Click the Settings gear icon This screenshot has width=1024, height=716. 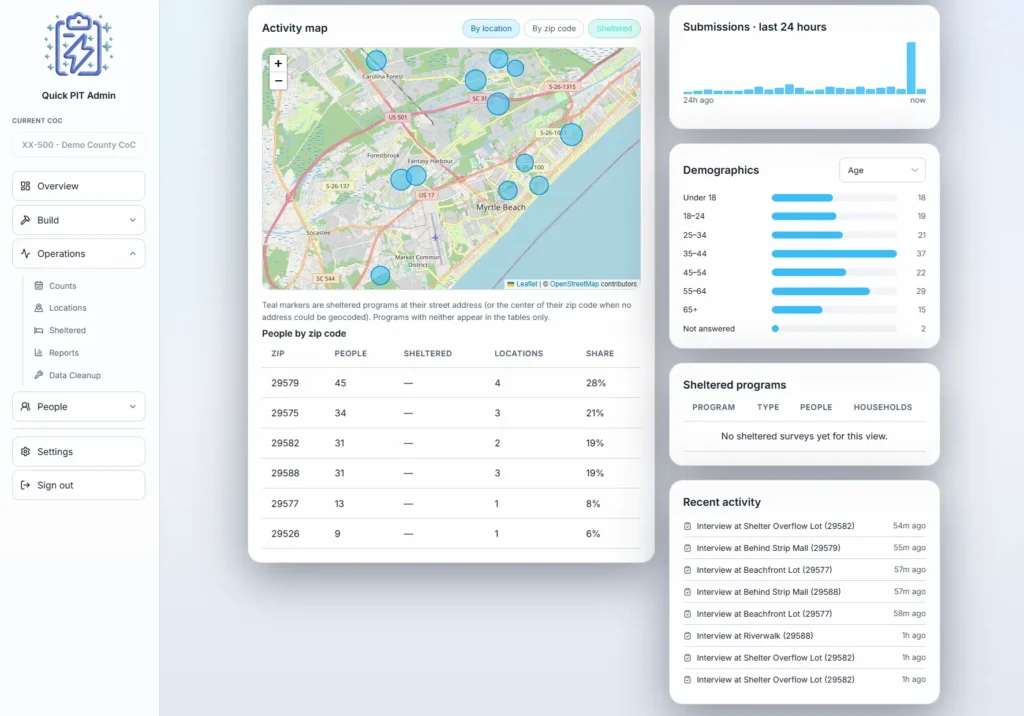click(25, 451)
